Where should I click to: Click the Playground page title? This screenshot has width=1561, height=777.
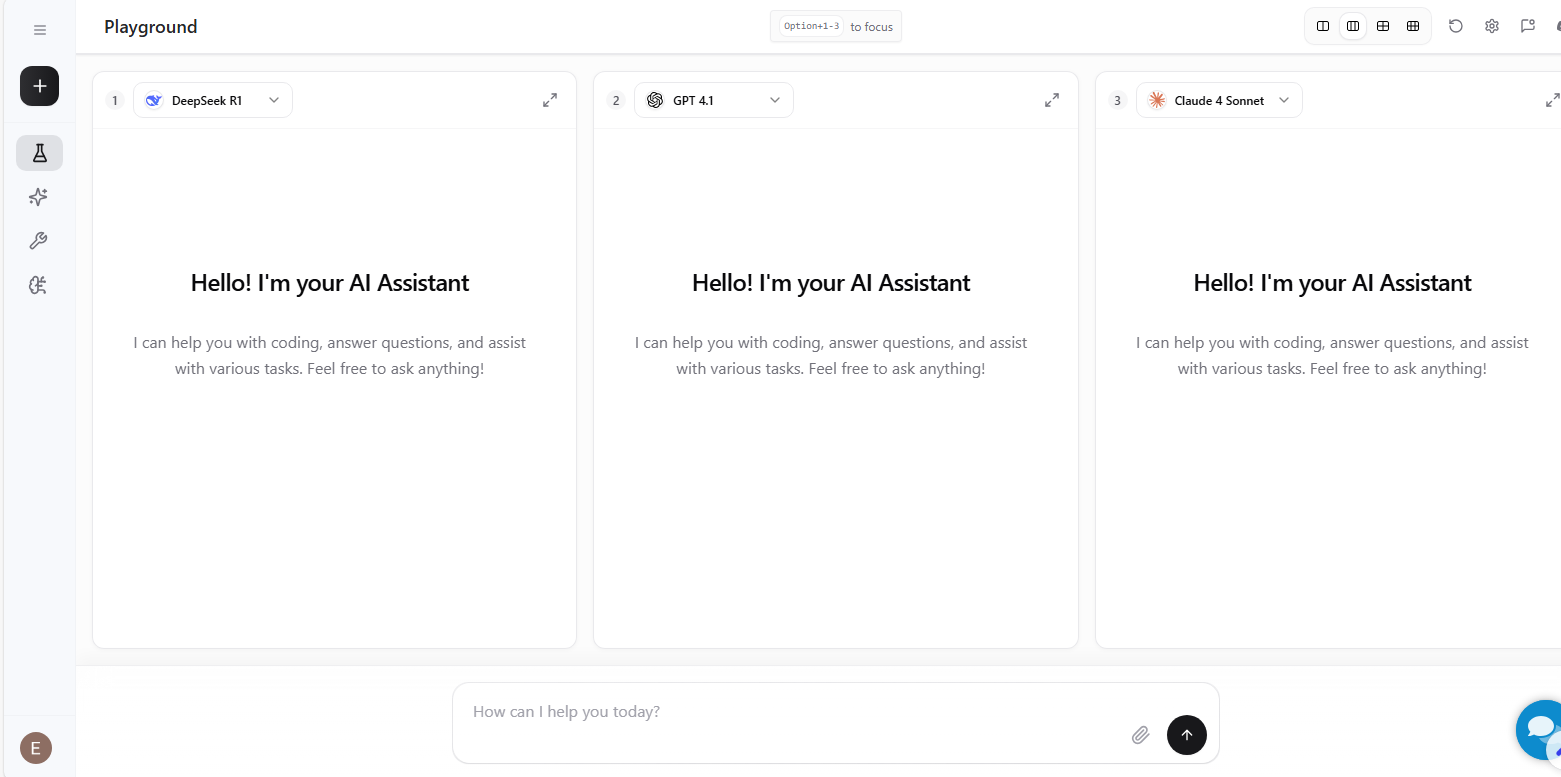(150, 27)
